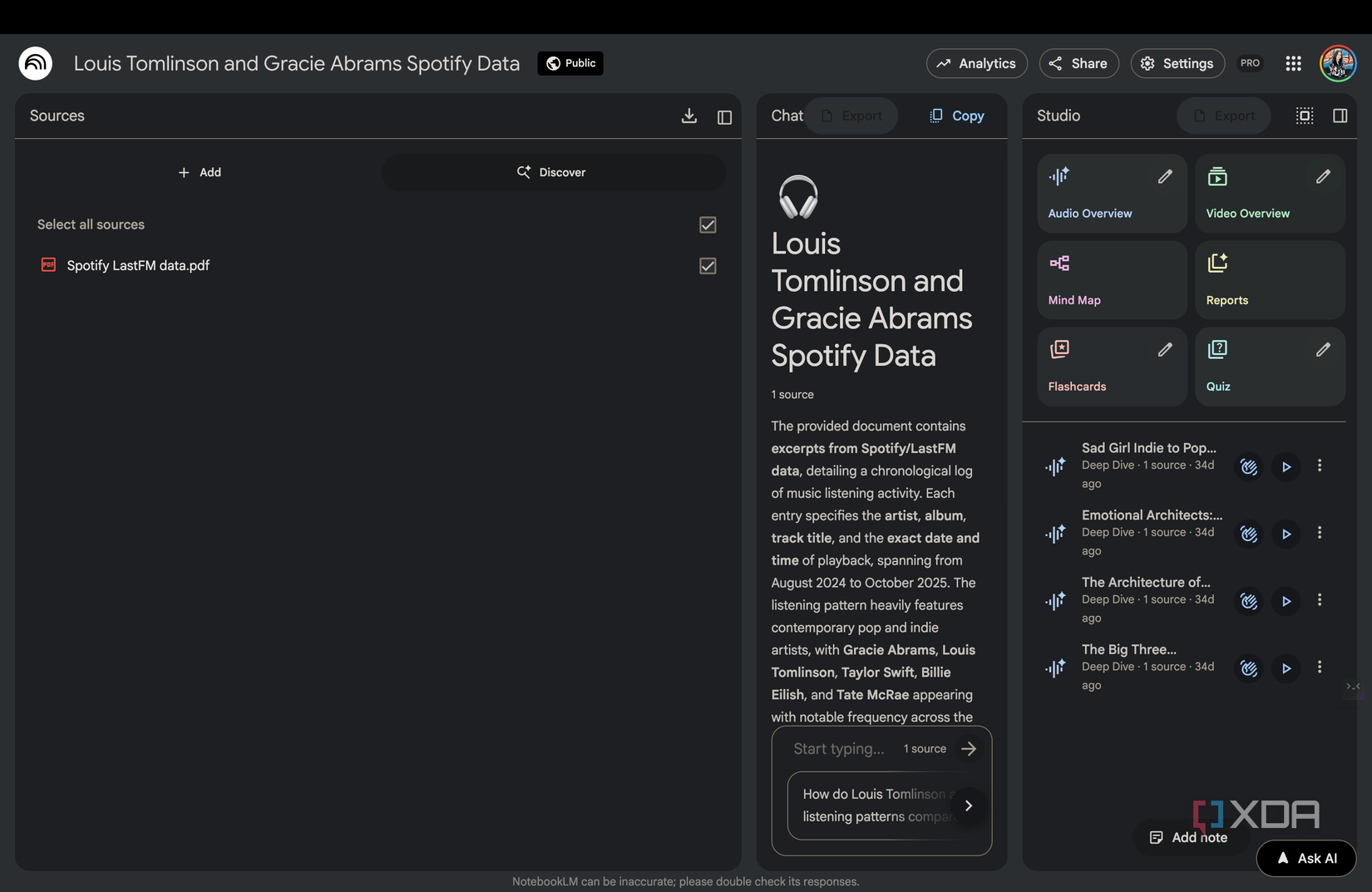Open the Google apps grid
The height and width of the screenshot is (892, 1372).
(1293, 63)
